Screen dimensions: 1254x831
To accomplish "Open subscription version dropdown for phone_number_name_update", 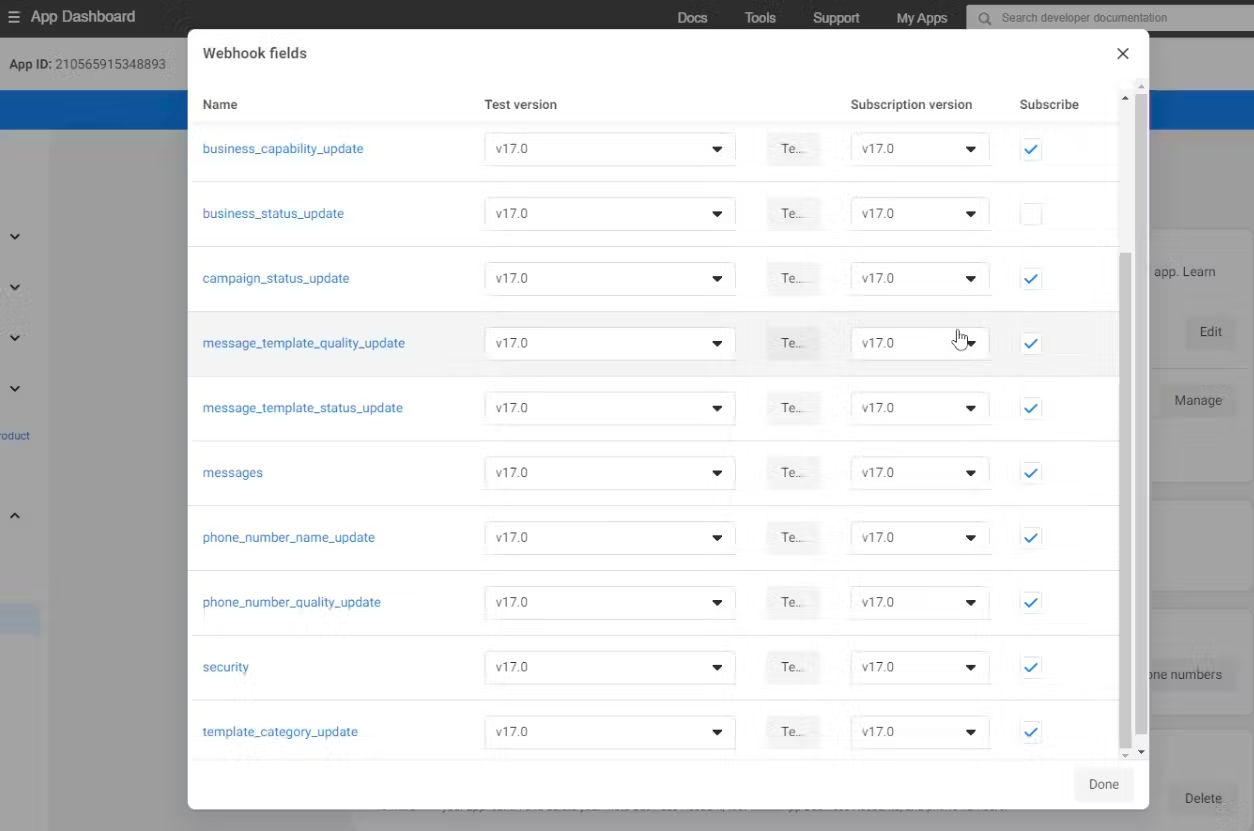I will (920, 538).
